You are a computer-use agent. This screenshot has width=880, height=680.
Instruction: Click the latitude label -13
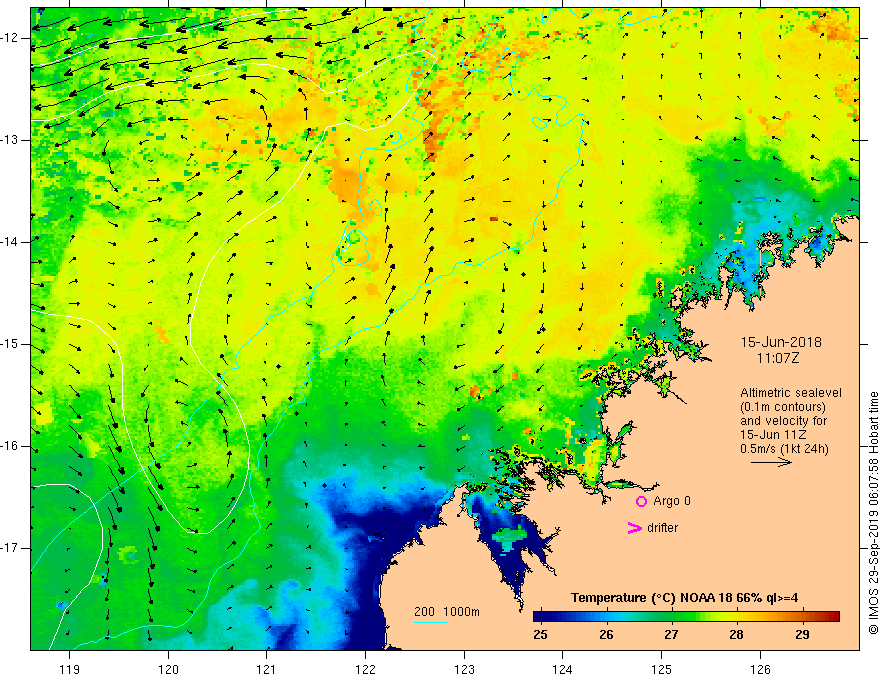(10, 140)
